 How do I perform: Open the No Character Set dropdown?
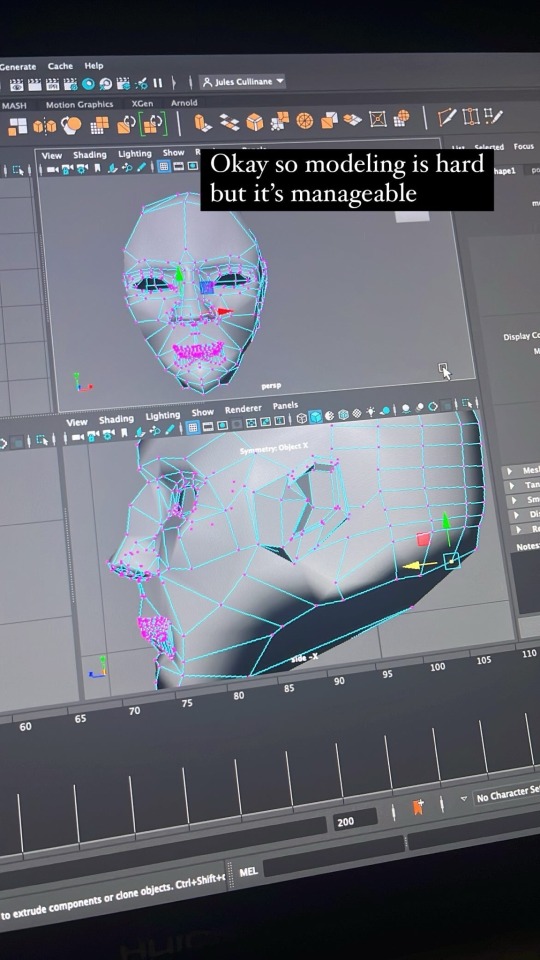click(x=505, y=795)
